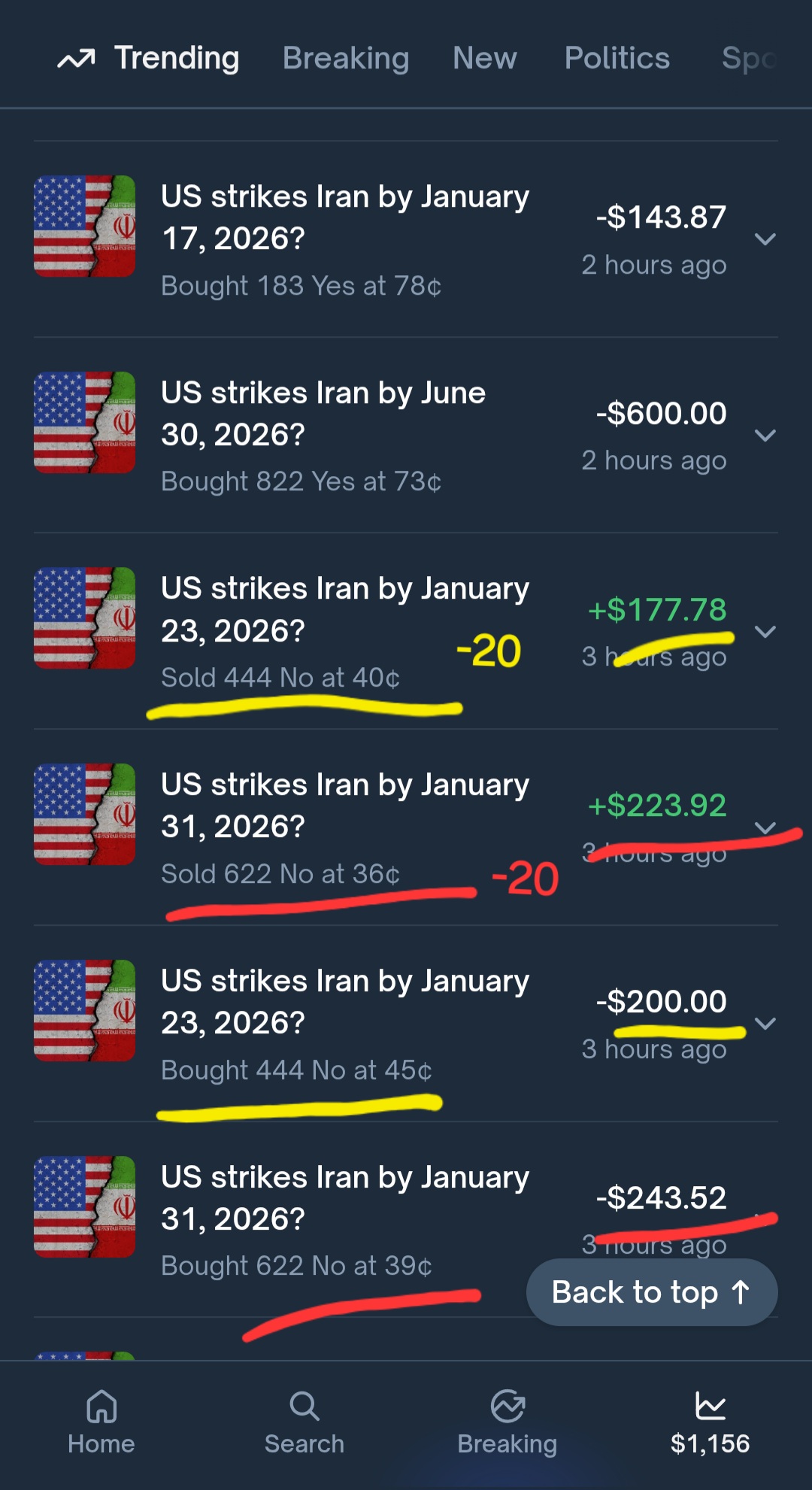Expand the +$177.78 trade chevron
812x1490 pixels.
pyautogui.click(x=765, y=632)
